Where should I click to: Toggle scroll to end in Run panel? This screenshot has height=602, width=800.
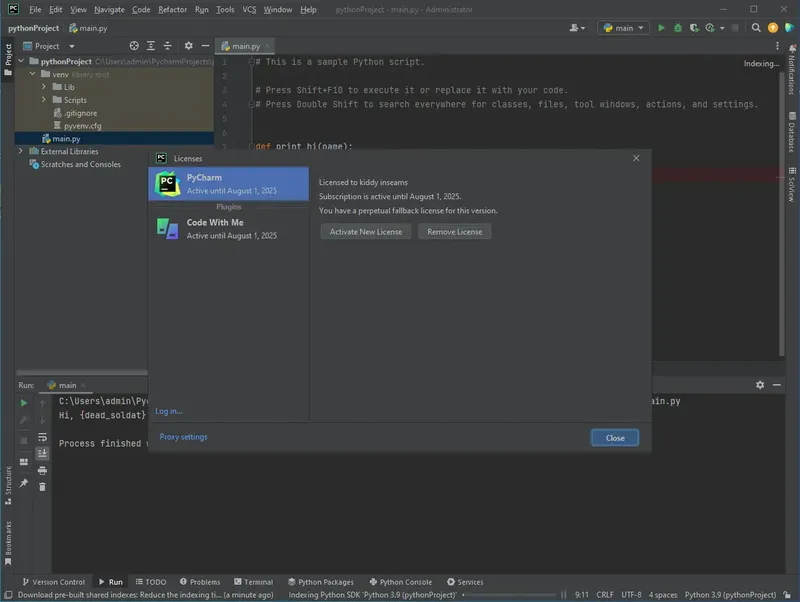coord(42,453)
